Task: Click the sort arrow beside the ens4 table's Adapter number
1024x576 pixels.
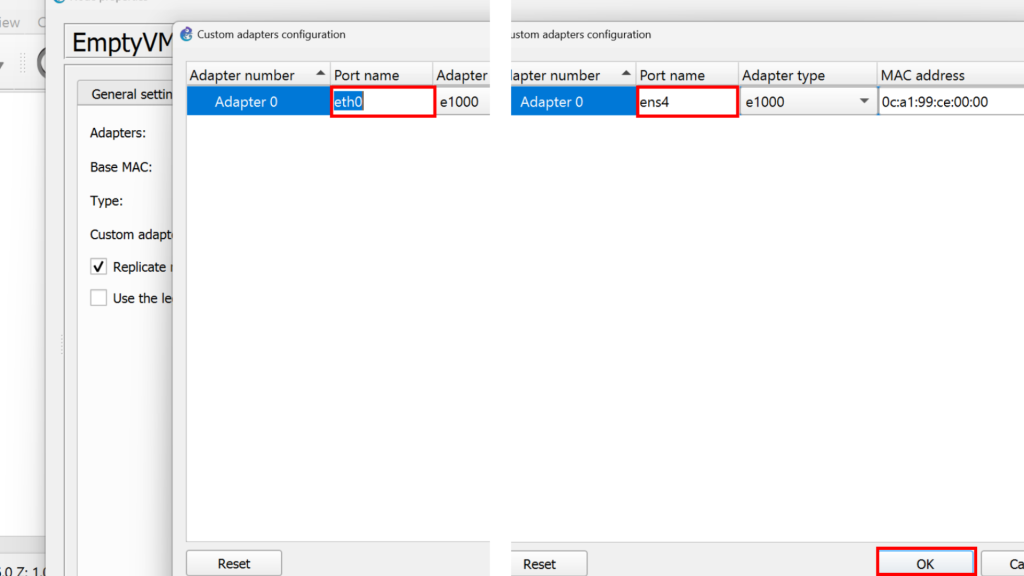Action: pyautogui.click(x=626, y=75)
